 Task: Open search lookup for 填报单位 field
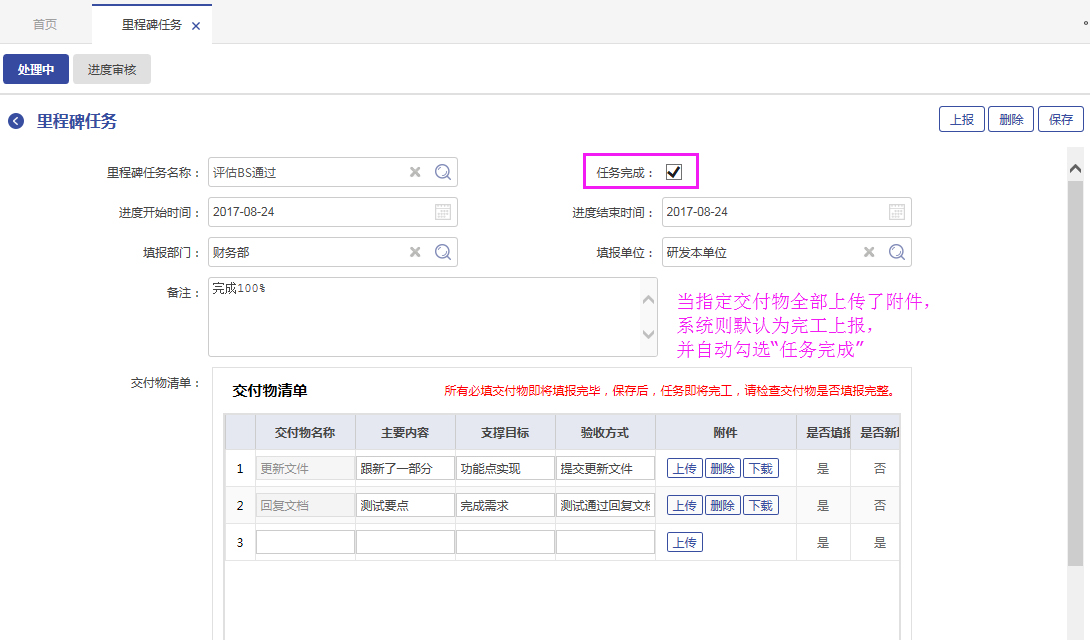[x=897, y=252]
